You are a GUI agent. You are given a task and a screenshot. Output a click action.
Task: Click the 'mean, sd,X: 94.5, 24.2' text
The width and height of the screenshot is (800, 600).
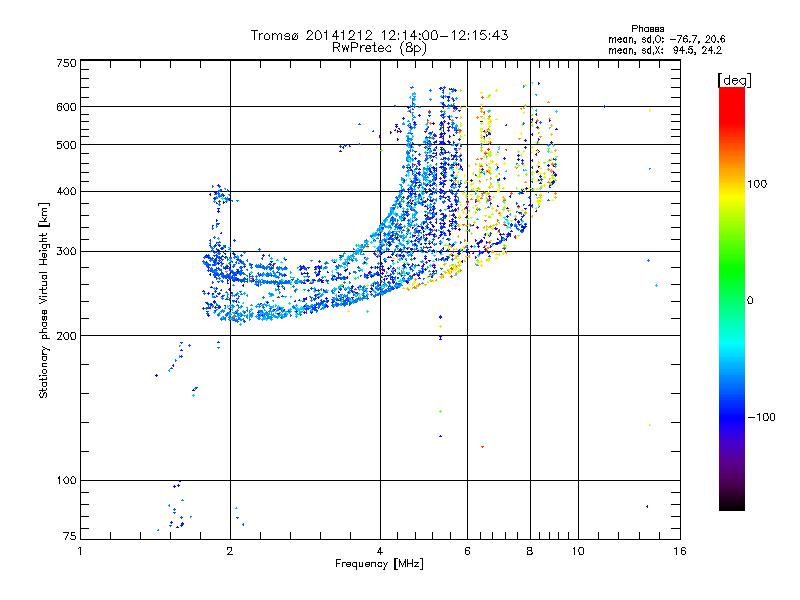[x=665, y=50]
